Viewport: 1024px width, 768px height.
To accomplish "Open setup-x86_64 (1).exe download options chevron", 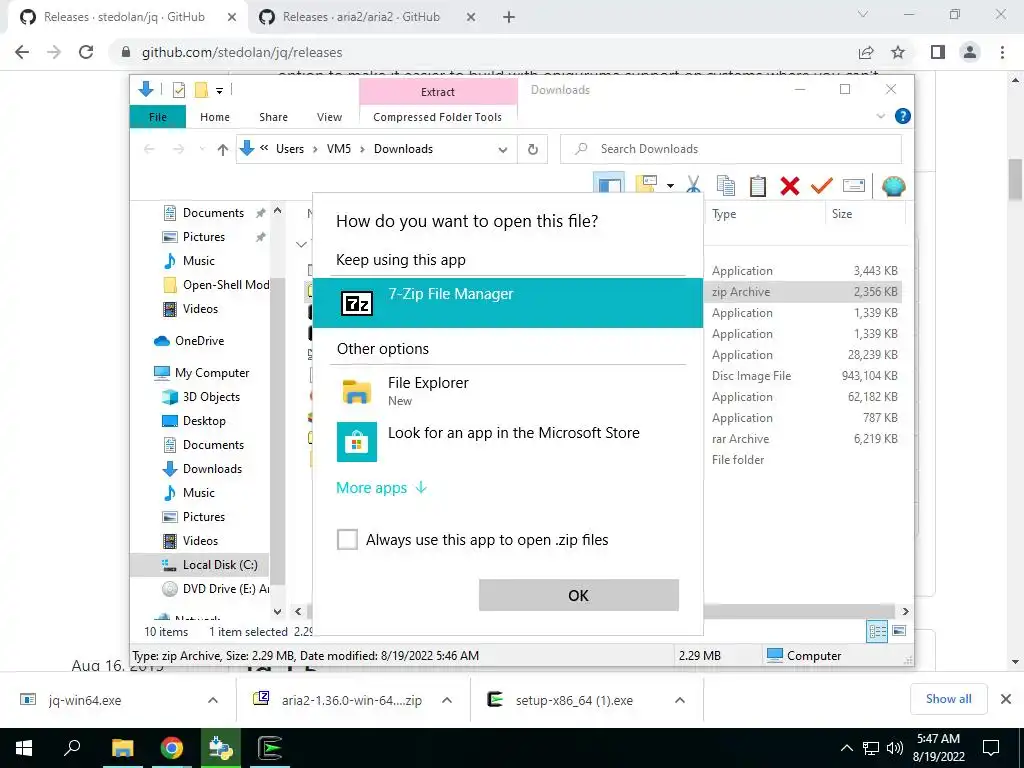I will [680, 700].
